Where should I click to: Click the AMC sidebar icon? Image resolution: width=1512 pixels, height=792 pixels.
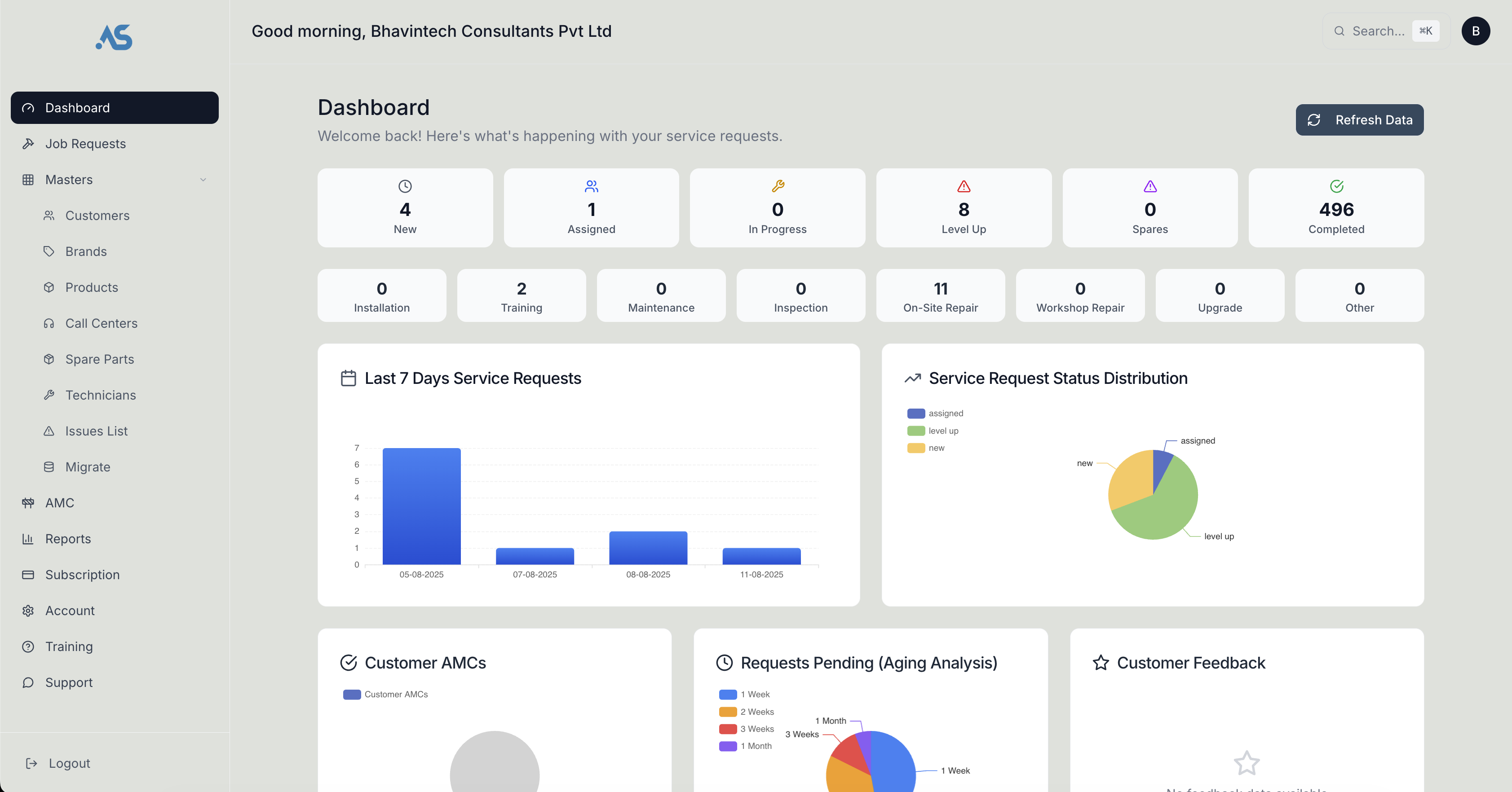point(27,503)
